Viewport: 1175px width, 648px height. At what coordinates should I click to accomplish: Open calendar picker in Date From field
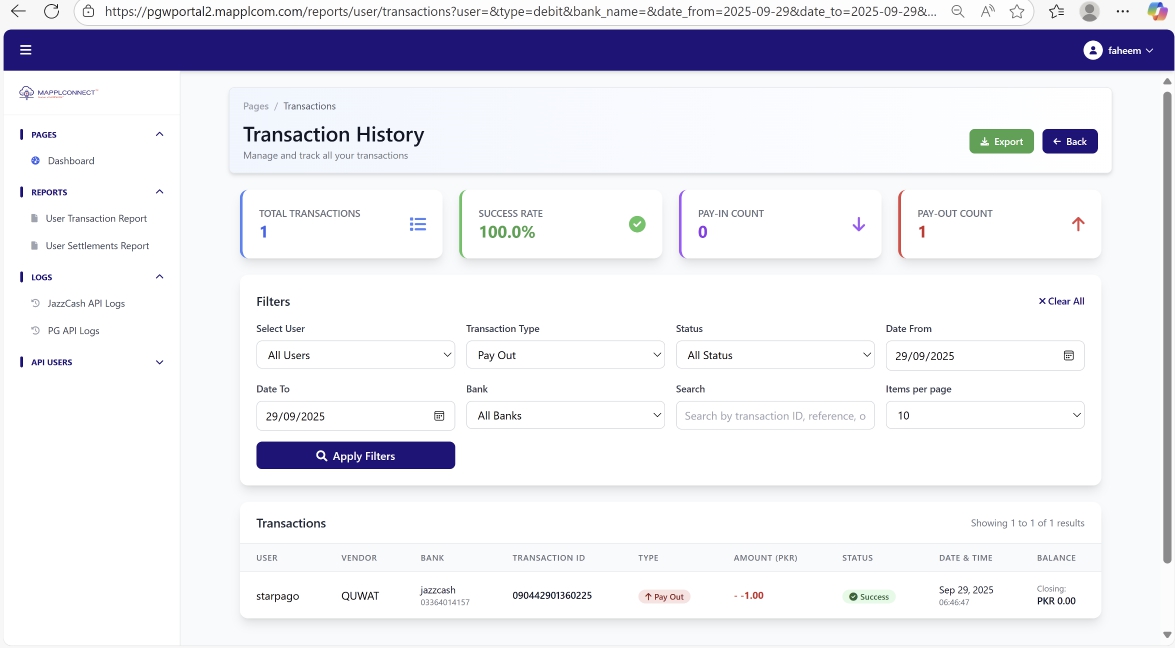(1068, 355)
